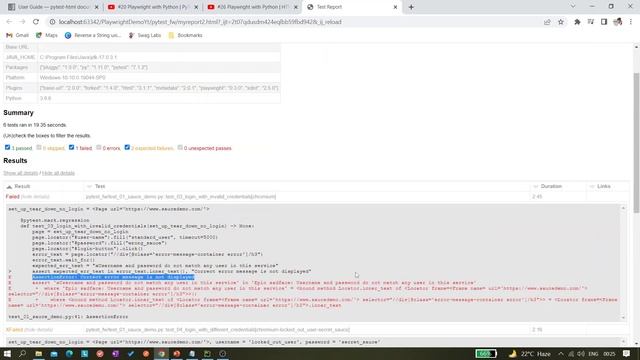Collapse details of the Failed test row
The image size is (640, 360).
35,197
